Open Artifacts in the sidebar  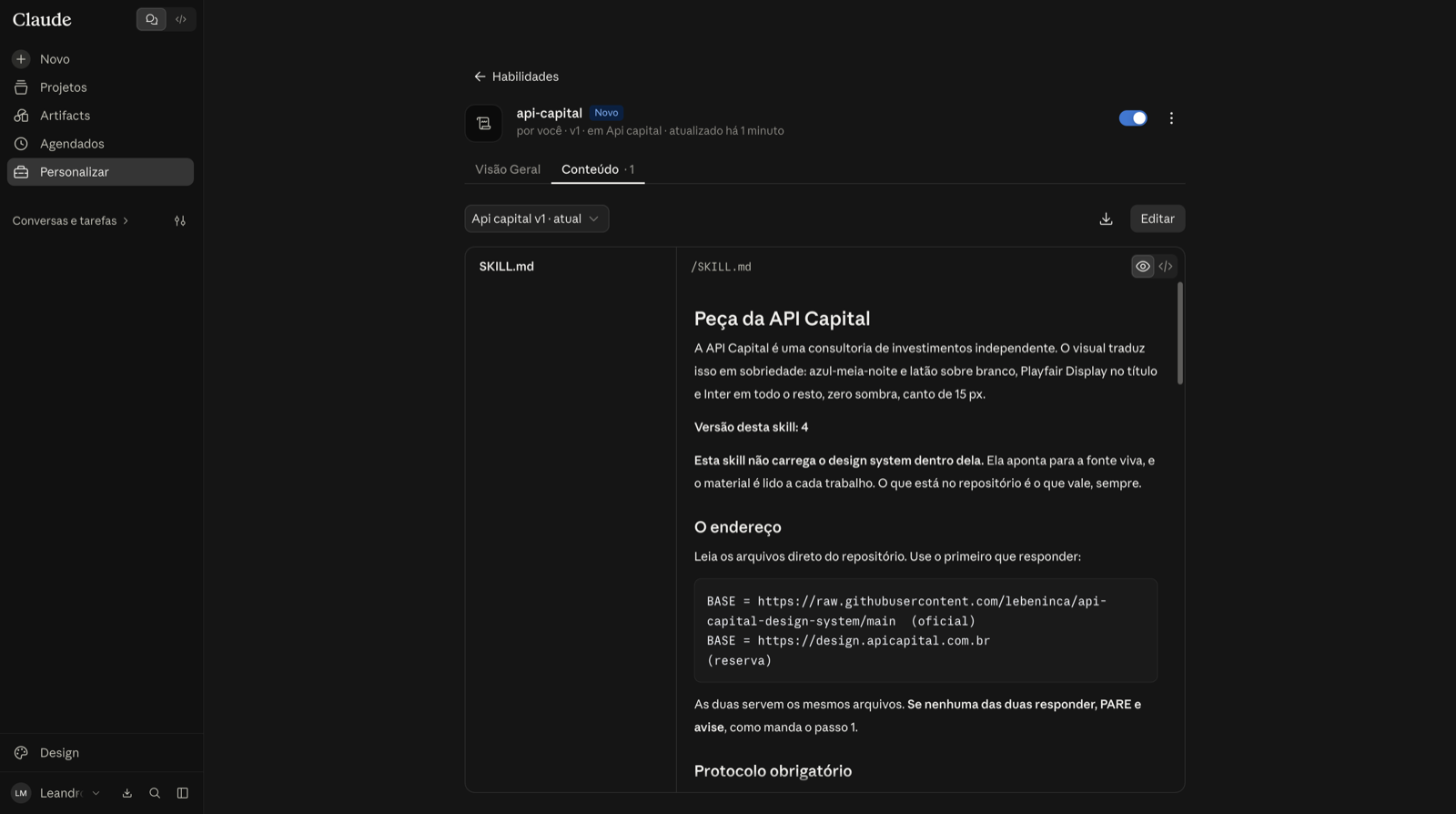tap(100, 116)
